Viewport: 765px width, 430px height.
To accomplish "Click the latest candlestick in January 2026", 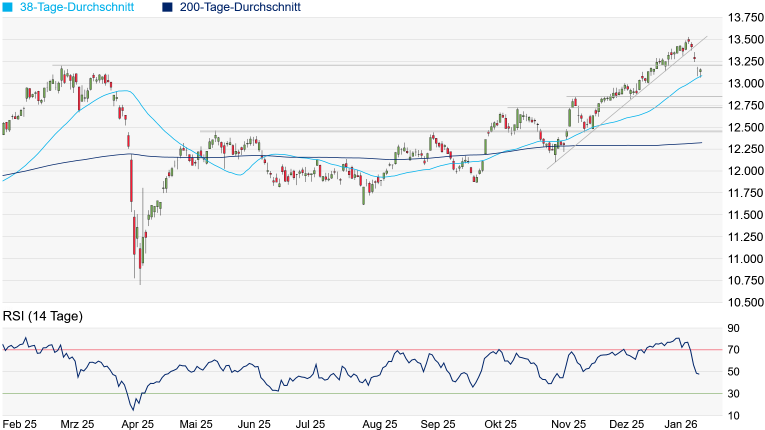I will tap(700, 72).
